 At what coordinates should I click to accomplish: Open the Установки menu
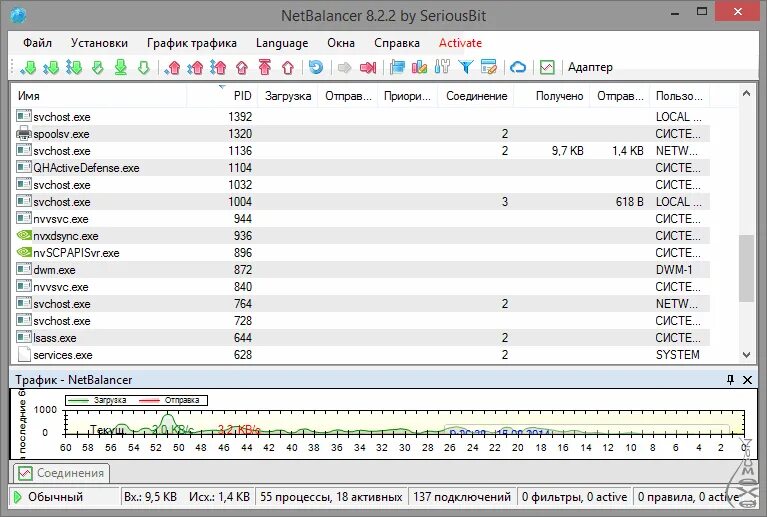pos(99,43)
